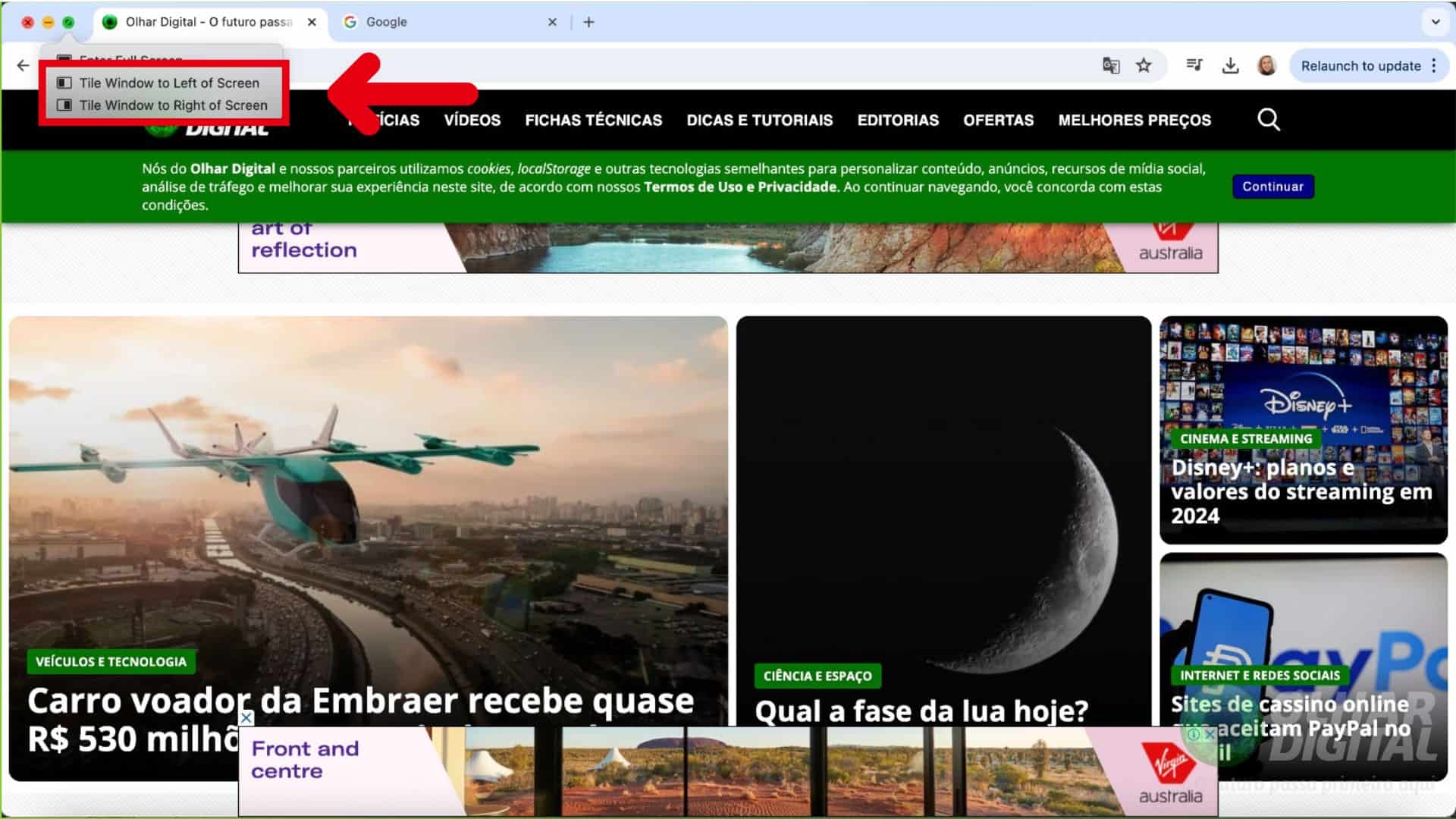
Task: Open the OFERTAS navigation item
Action: (x=998, y=120)
